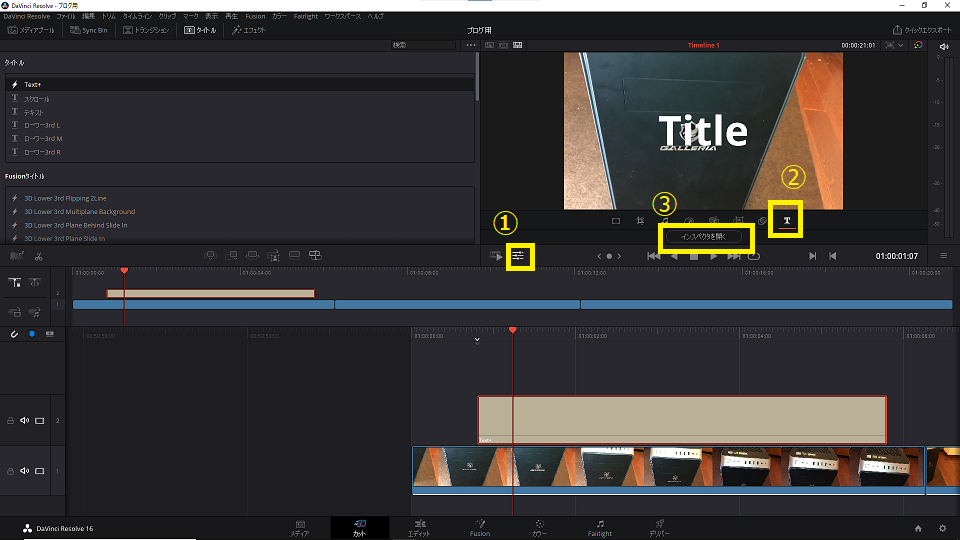Select the Text+ title
Screen dimensions: 960x540
tap(240, 84)
